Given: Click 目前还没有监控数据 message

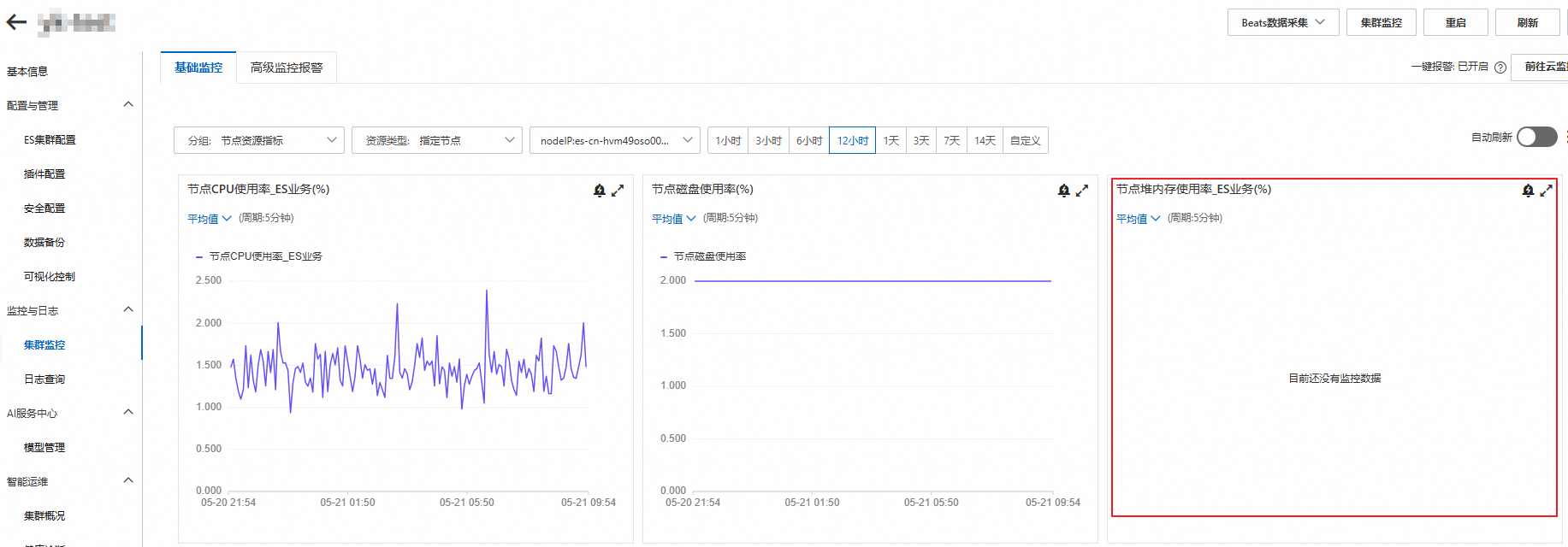Looking at the screenshot, I should (1334, 379).
